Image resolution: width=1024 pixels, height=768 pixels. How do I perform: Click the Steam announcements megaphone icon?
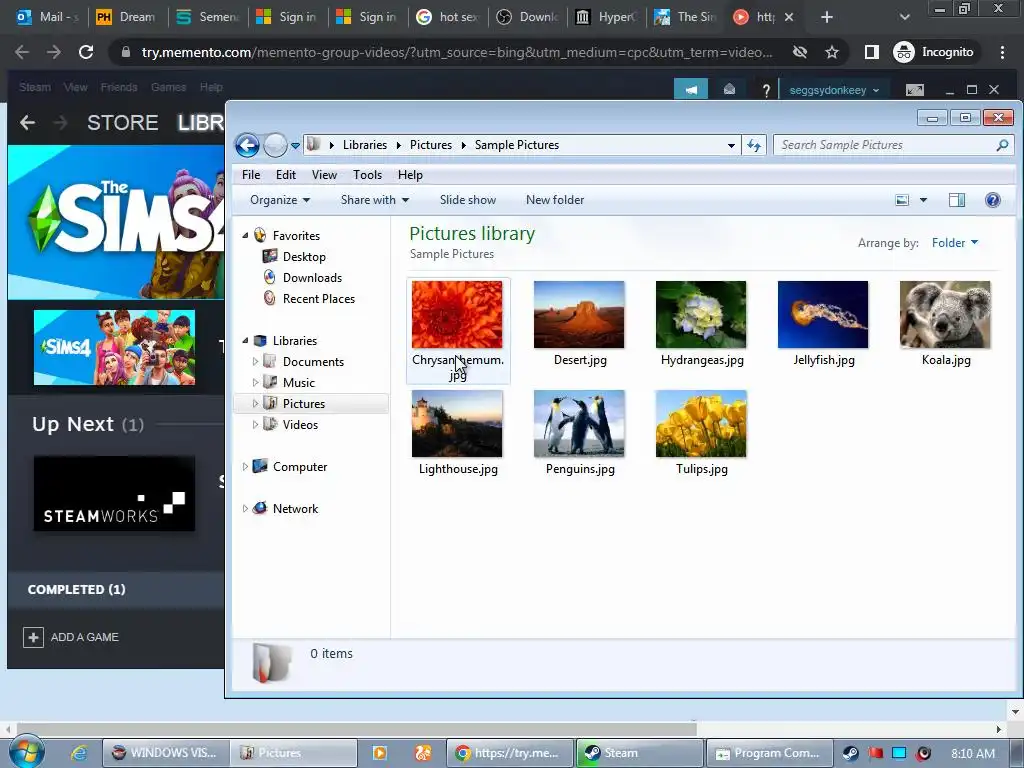click(691, 89)
